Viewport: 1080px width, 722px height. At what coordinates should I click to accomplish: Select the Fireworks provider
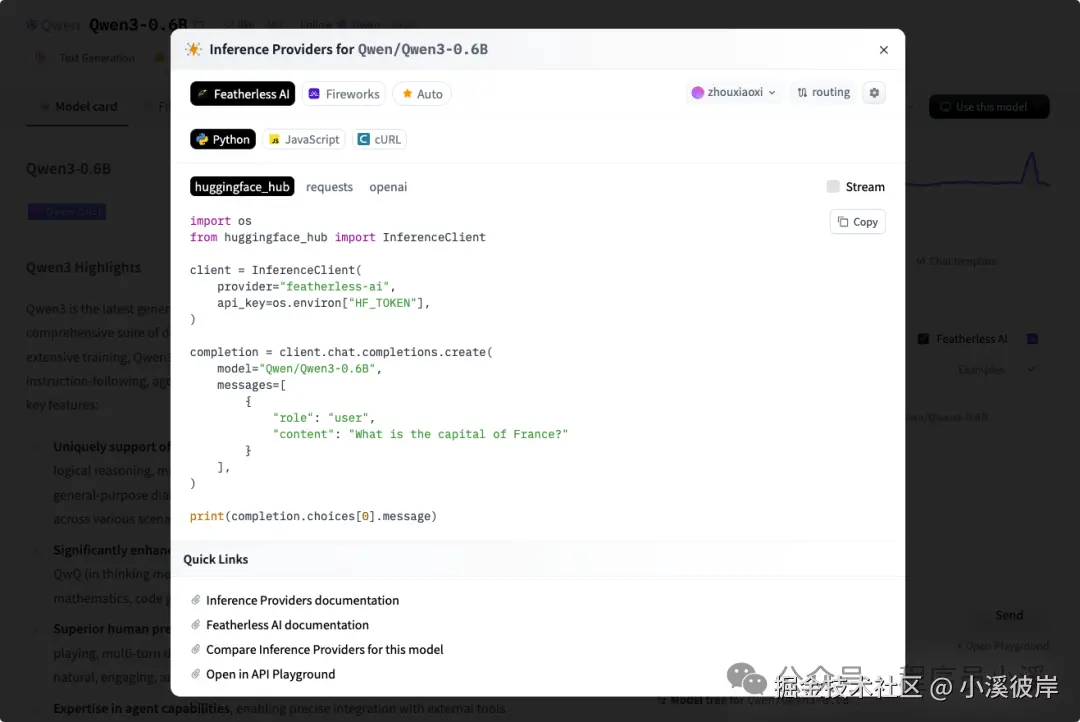(344, 94)
